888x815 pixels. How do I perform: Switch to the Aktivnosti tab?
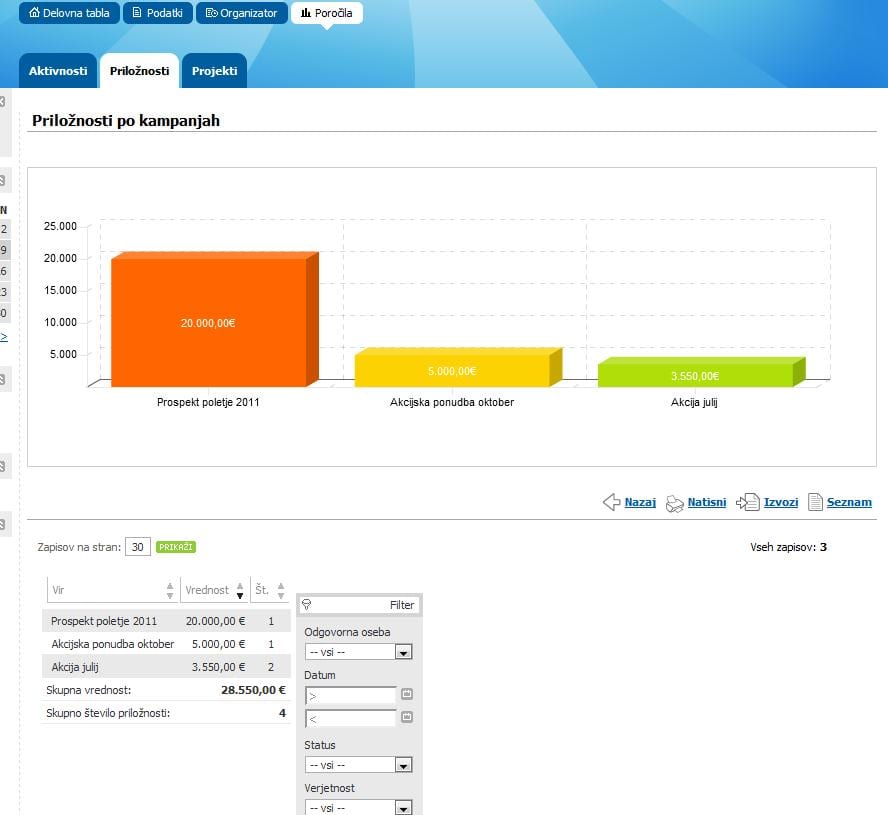pyautogui.click(x=58, y=71)
